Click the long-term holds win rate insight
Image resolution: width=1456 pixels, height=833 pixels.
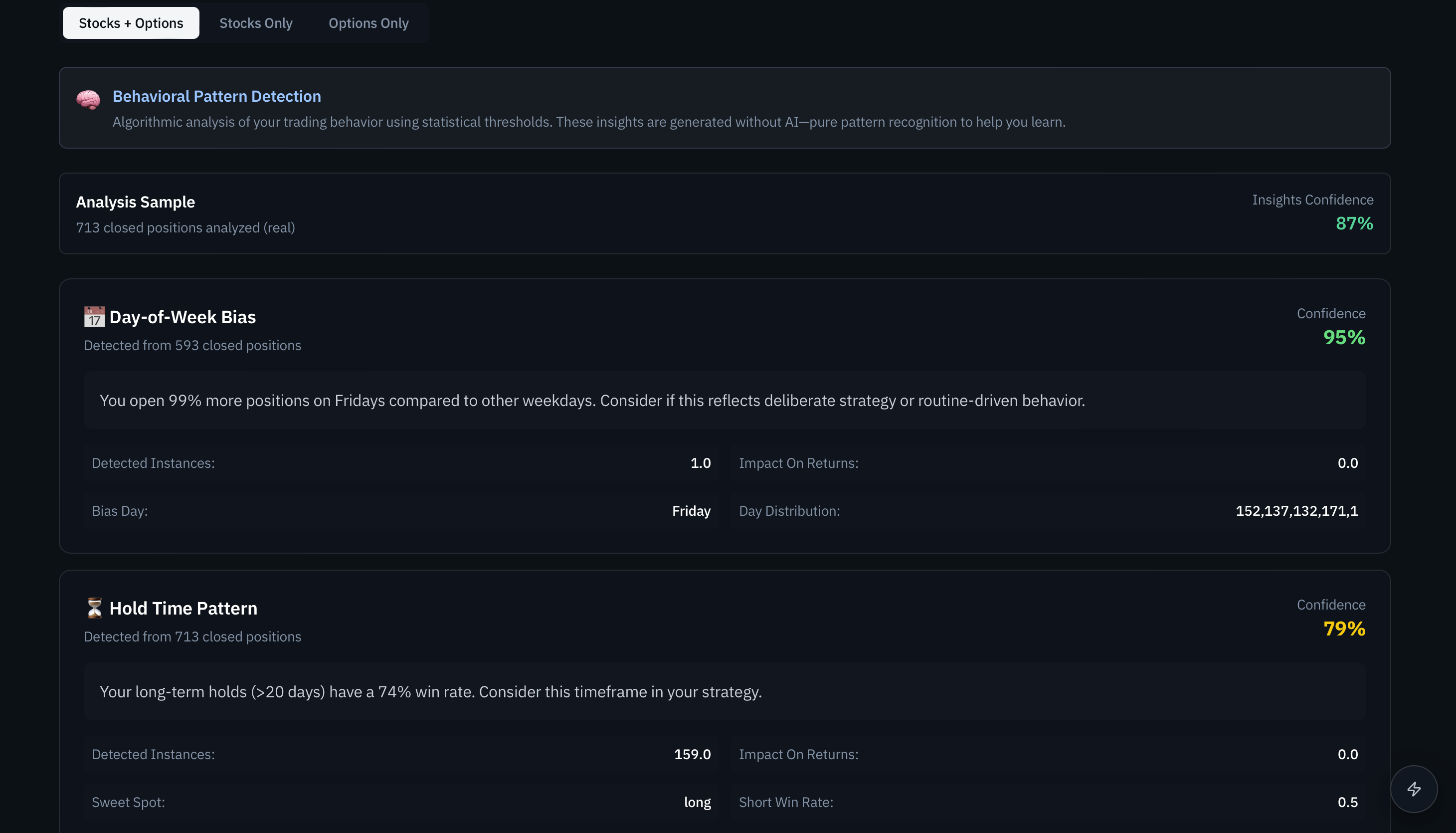coord(431,691)
